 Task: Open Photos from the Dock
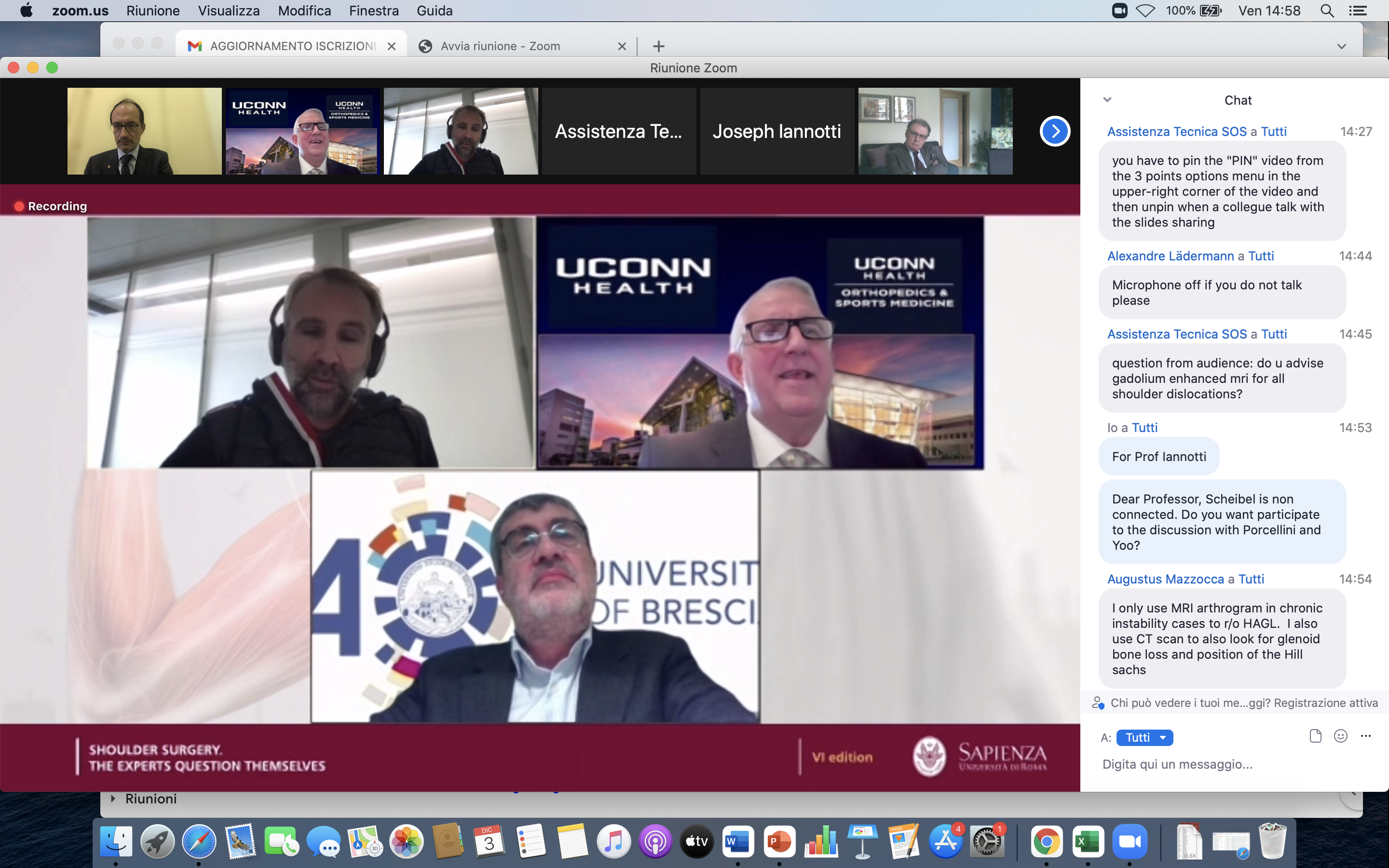407,842
